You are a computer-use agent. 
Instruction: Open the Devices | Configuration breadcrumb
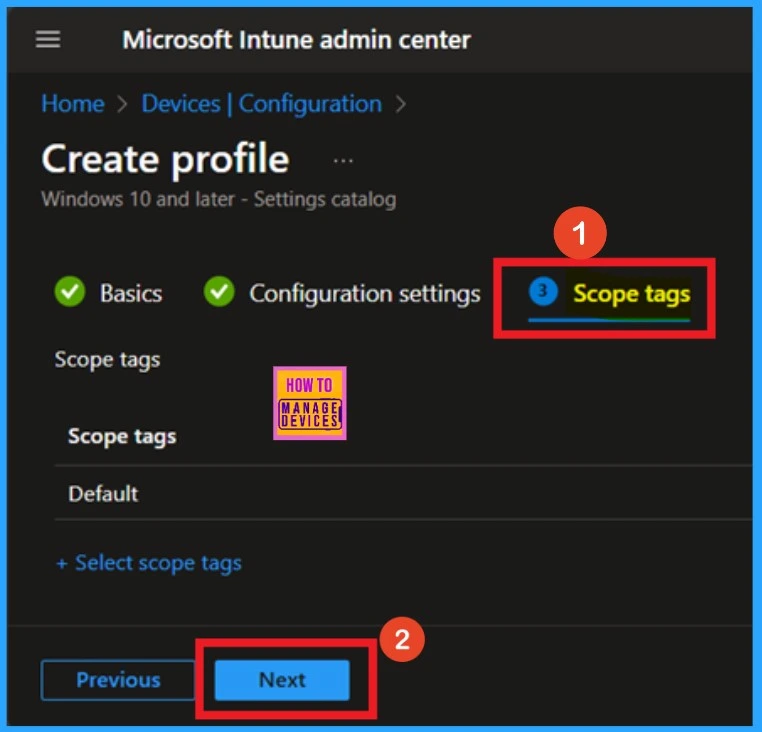[261, 104]
